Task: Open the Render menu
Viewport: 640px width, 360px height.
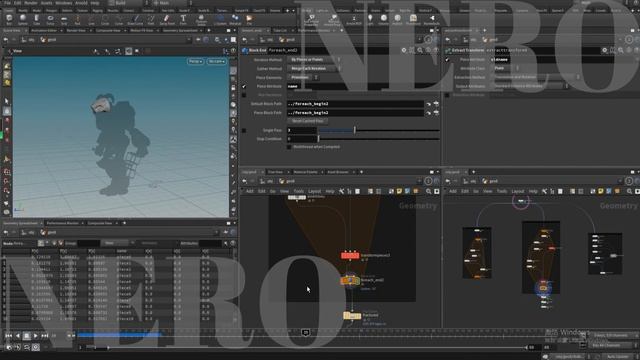Action: point(31,3)
